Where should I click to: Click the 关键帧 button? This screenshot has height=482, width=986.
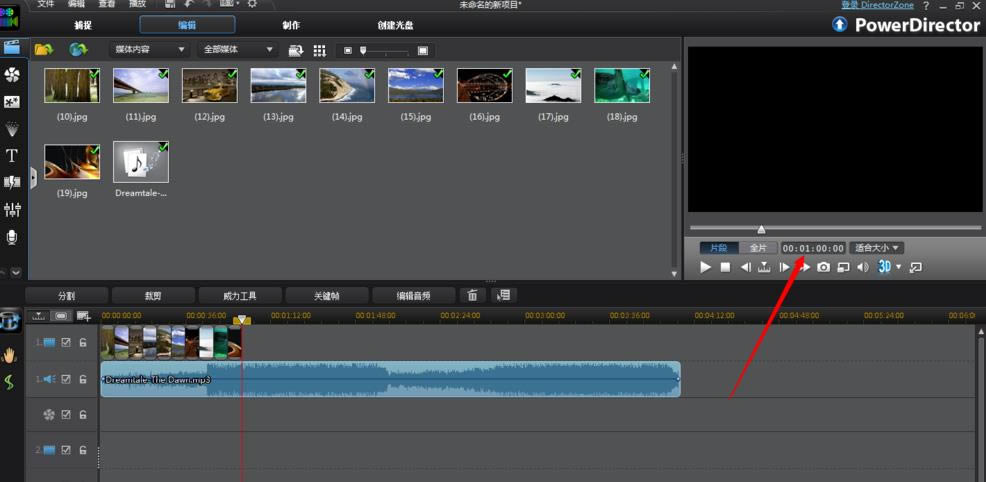coord(327,295)
